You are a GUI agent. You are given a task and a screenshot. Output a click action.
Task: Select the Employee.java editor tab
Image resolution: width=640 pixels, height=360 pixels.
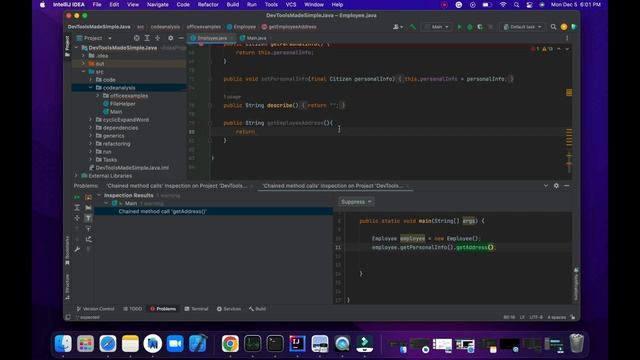coord(211,38)
